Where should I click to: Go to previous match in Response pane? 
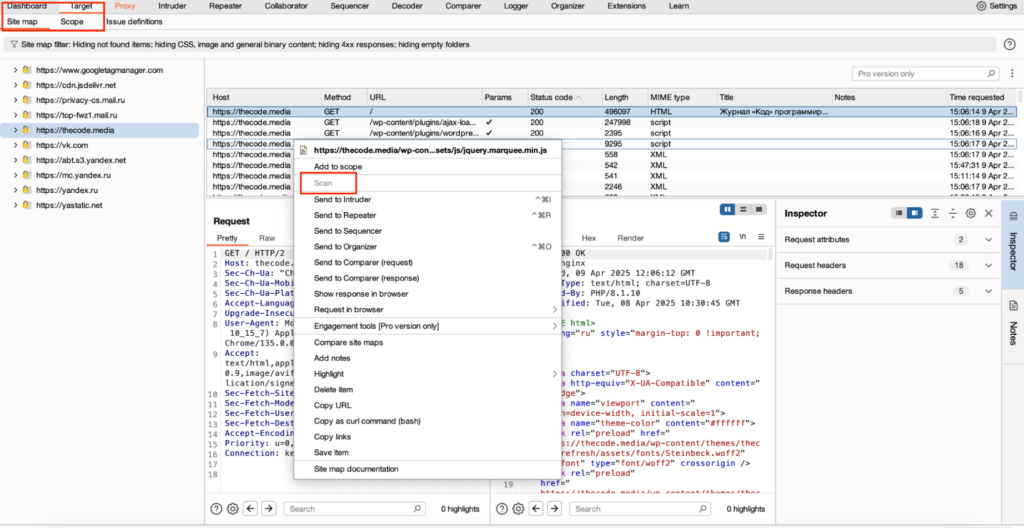click(536, 508)
